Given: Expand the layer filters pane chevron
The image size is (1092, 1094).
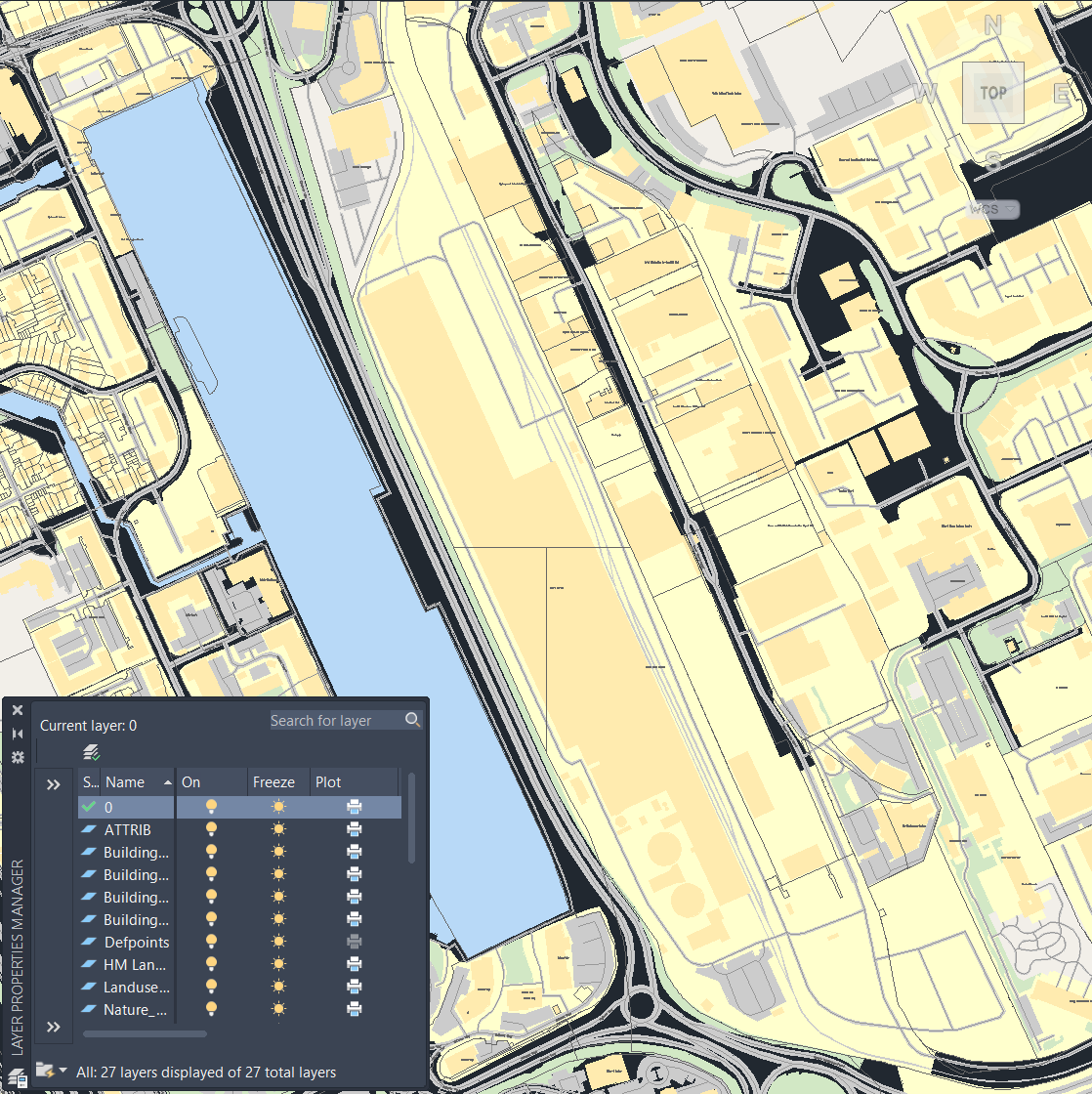Looking at the screenshot, I should pos(55,784).
